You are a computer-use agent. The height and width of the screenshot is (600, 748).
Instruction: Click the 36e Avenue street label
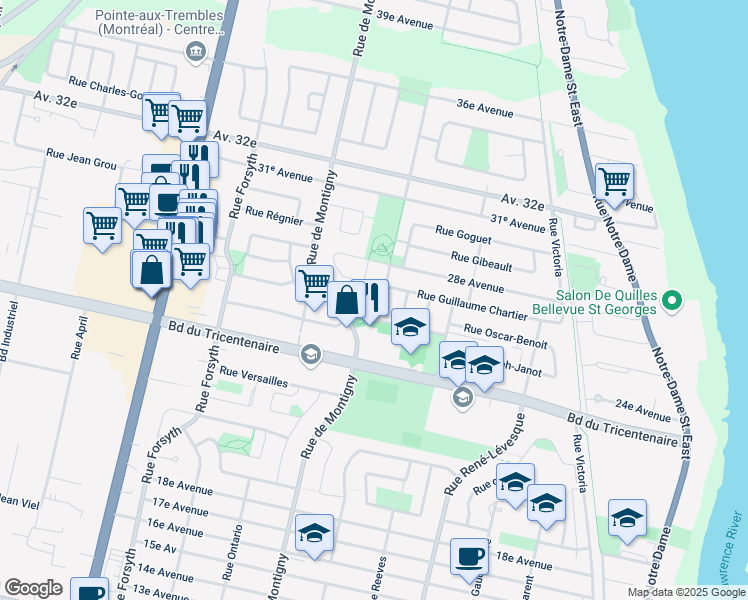(485, 108)
